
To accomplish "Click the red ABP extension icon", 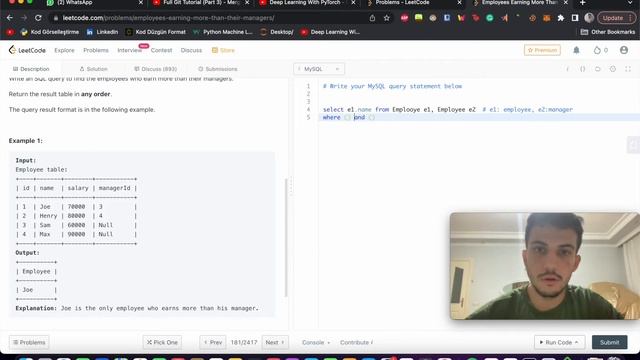I will tap(404, 18).
